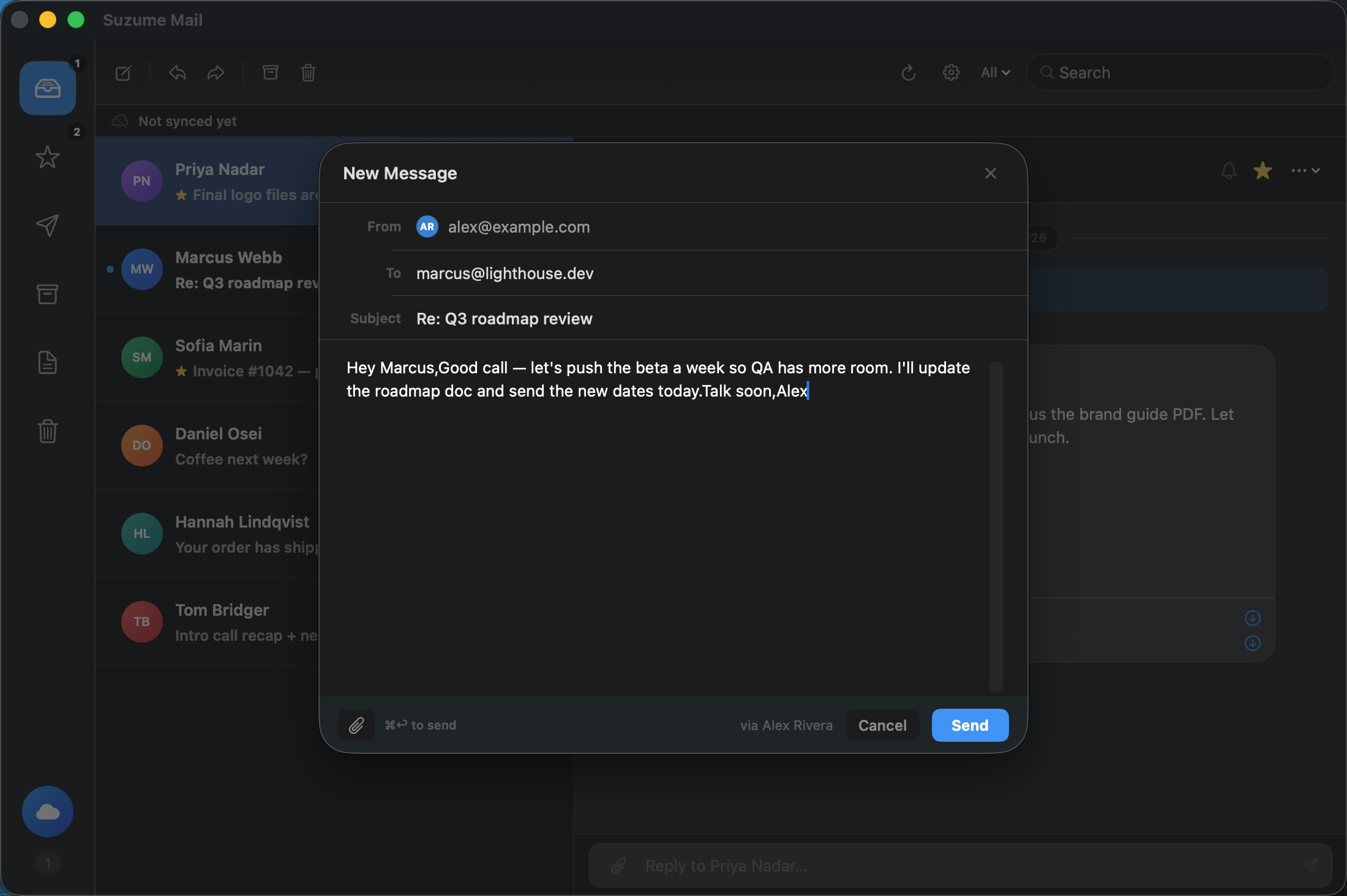Click the From address alex@example.com
The height and width of the screenshot is (896, 1347).
(519, 226)
